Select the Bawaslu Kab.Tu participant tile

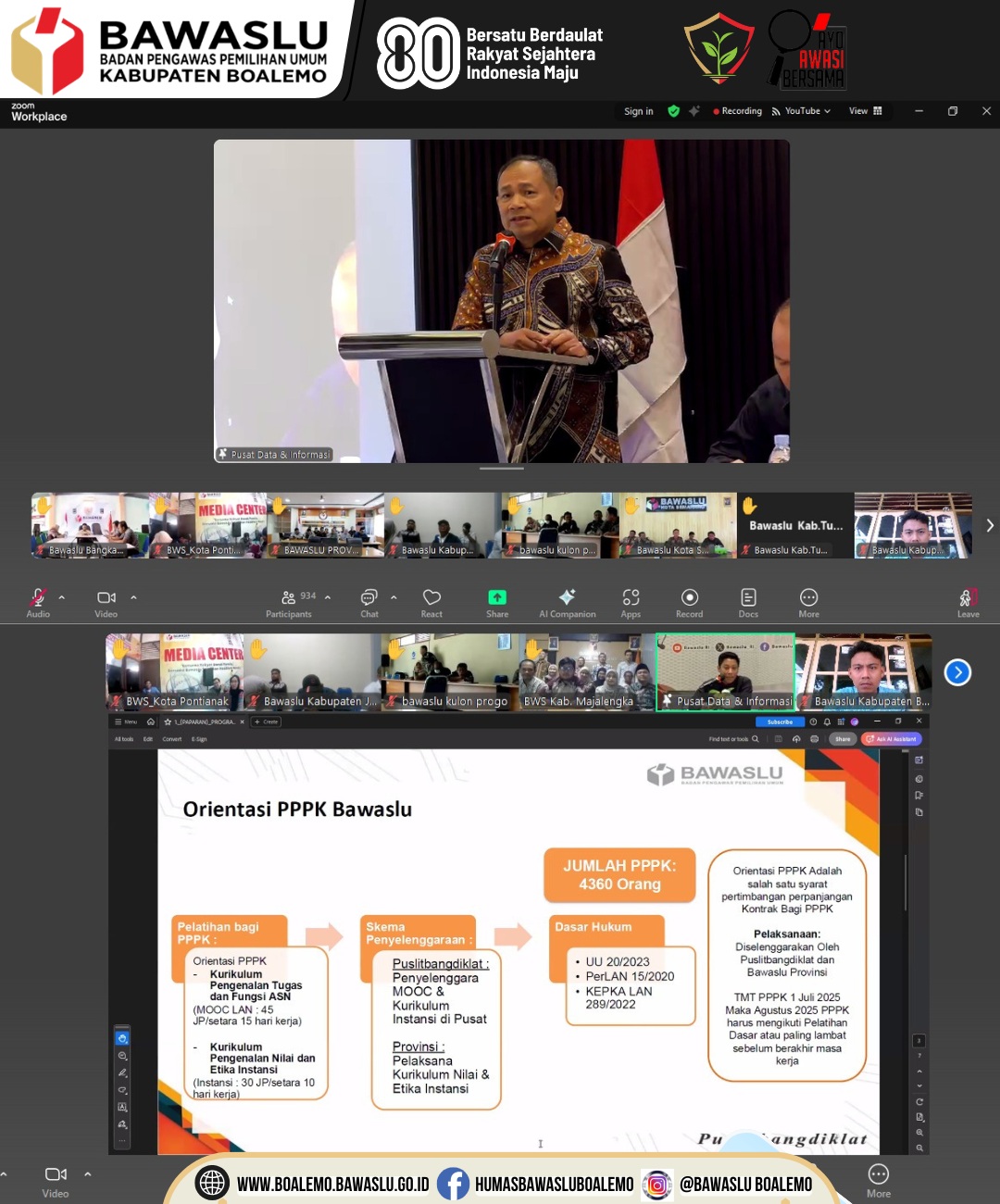pyautogui.click(x=795, y=525)
